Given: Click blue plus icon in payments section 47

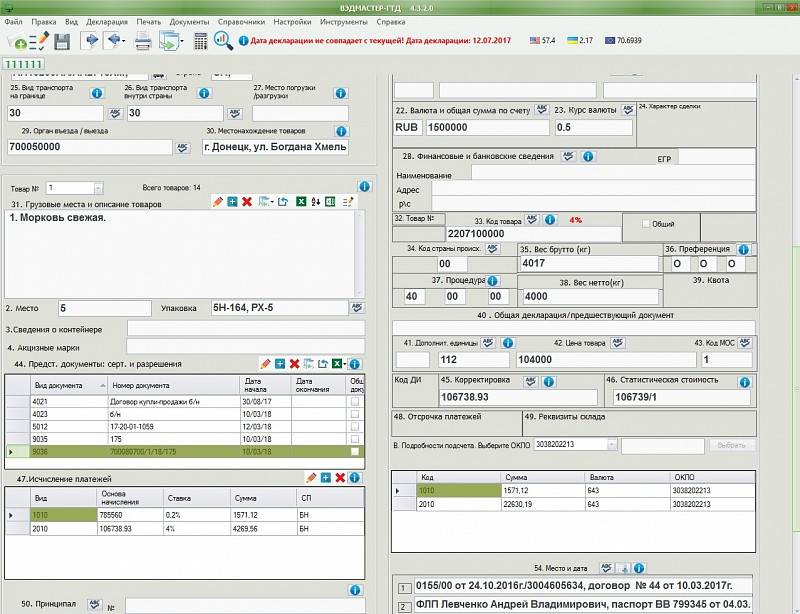Looking at the screenshot, I should tap(326, 478).
